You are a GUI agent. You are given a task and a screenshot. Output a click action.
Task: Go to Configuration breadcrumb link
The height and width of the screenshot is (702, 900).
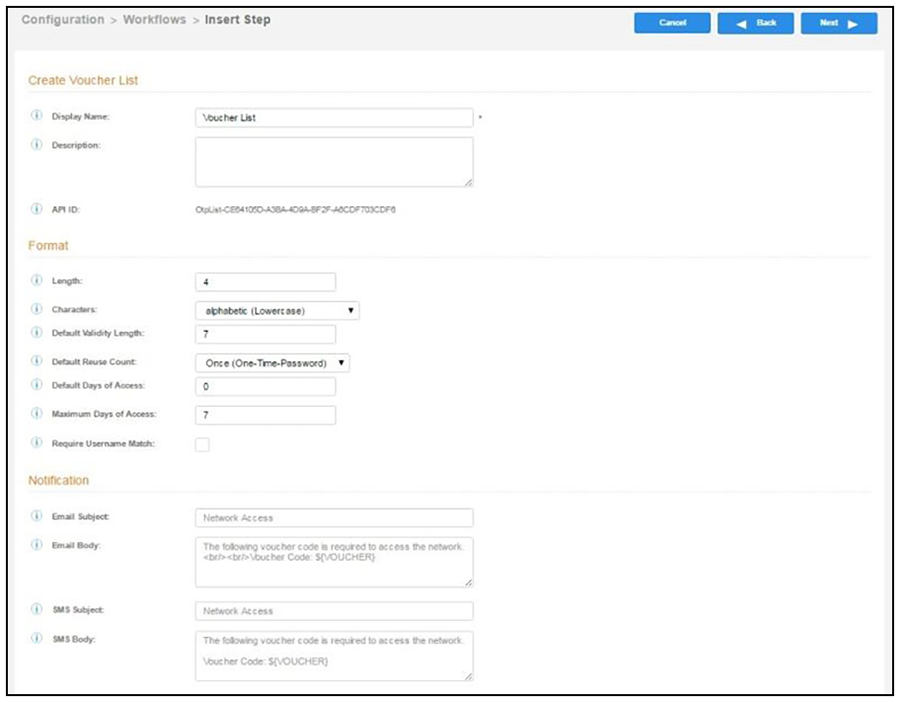tap(63, 20)
